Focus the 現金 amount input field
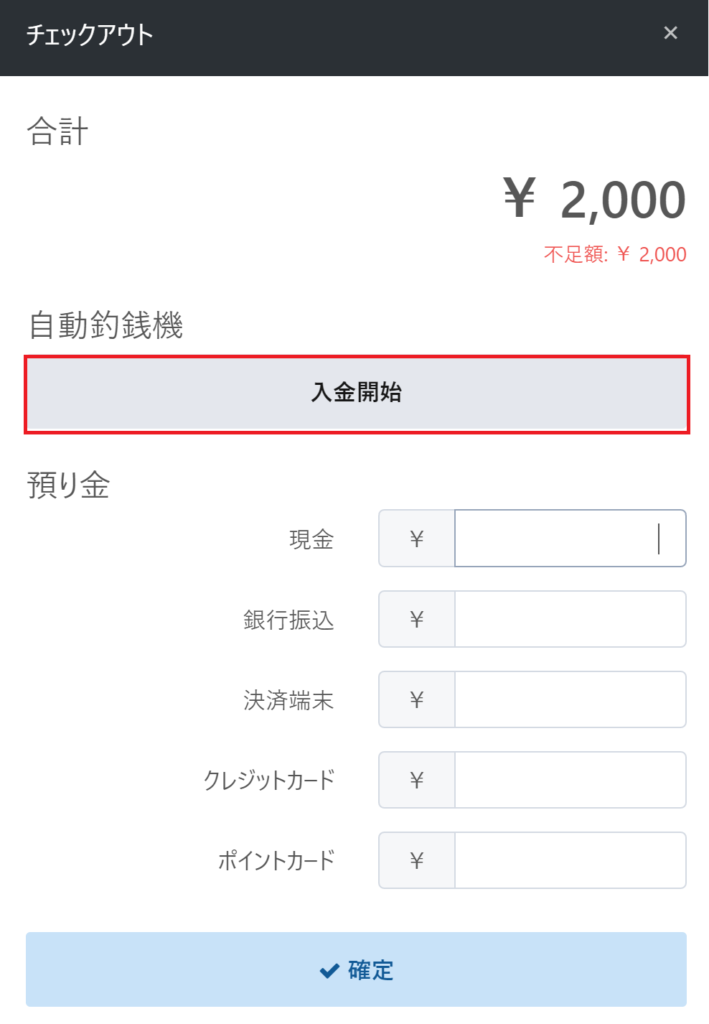 (569, 539)
